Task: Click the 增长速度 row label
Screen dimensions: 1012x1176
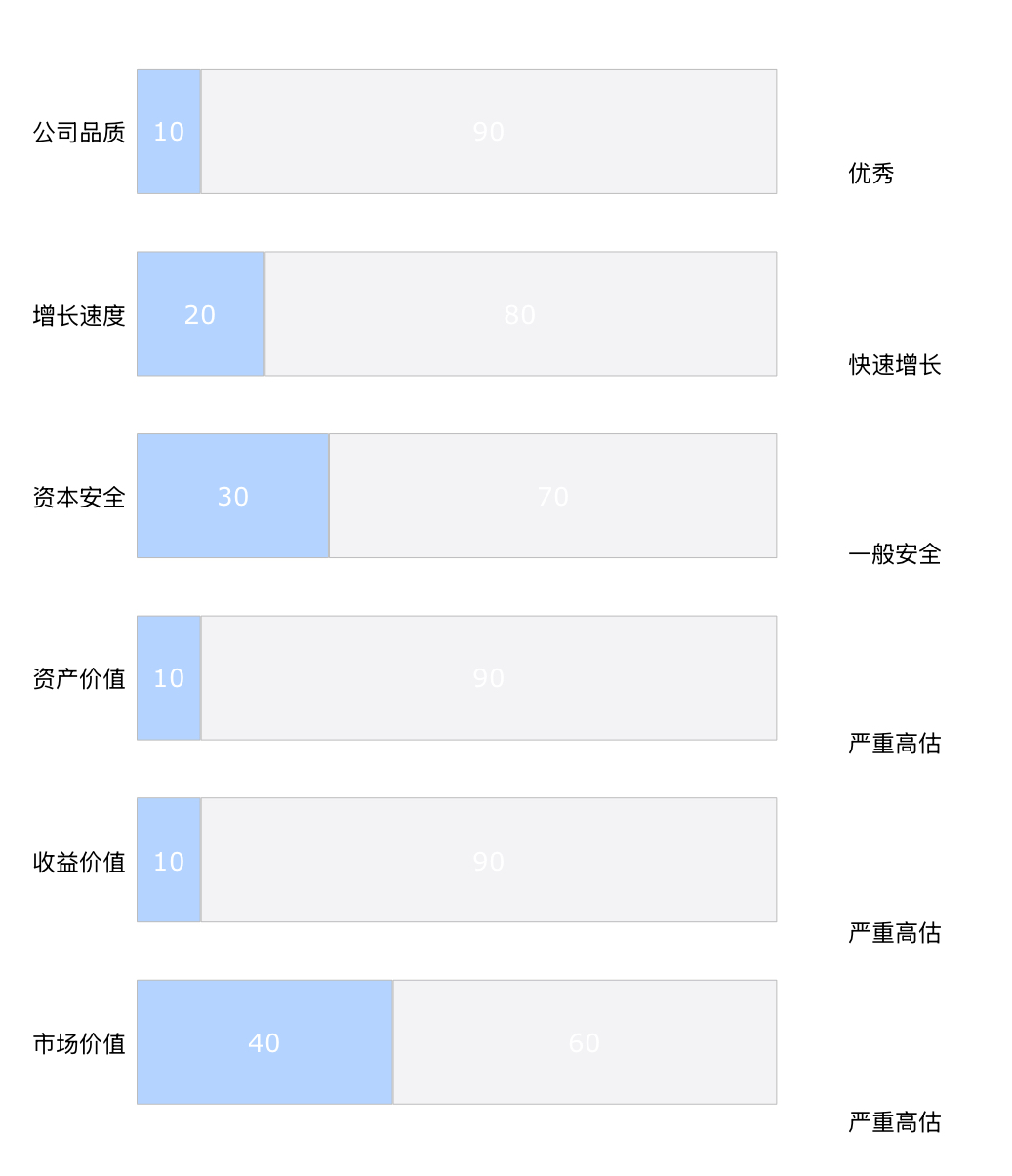Action: click(79, 315)
